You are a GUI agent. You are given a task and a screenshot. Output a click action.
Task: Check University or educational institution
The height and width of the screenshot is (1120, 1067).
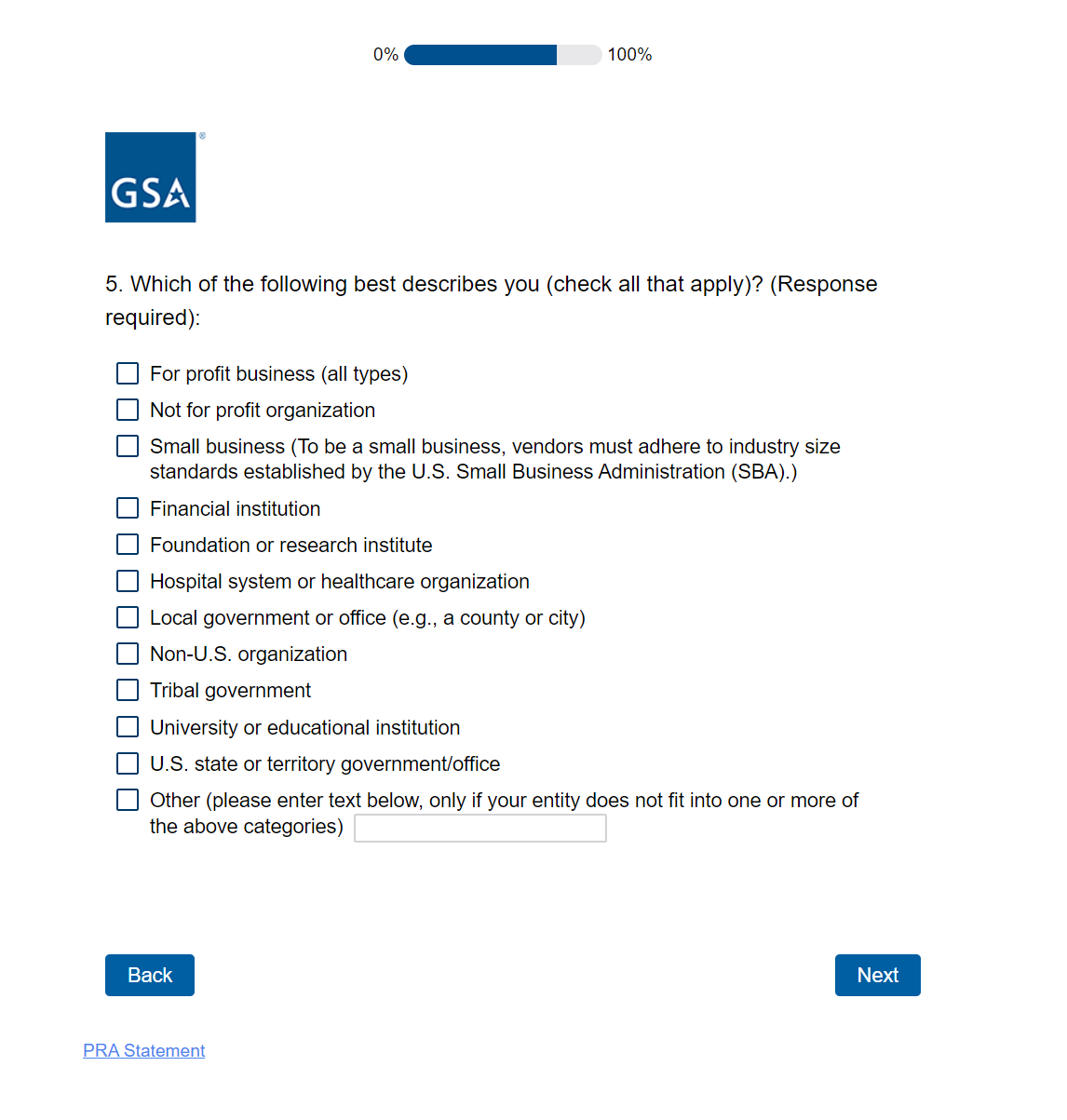pyautogui.click(x=128, y=727)
